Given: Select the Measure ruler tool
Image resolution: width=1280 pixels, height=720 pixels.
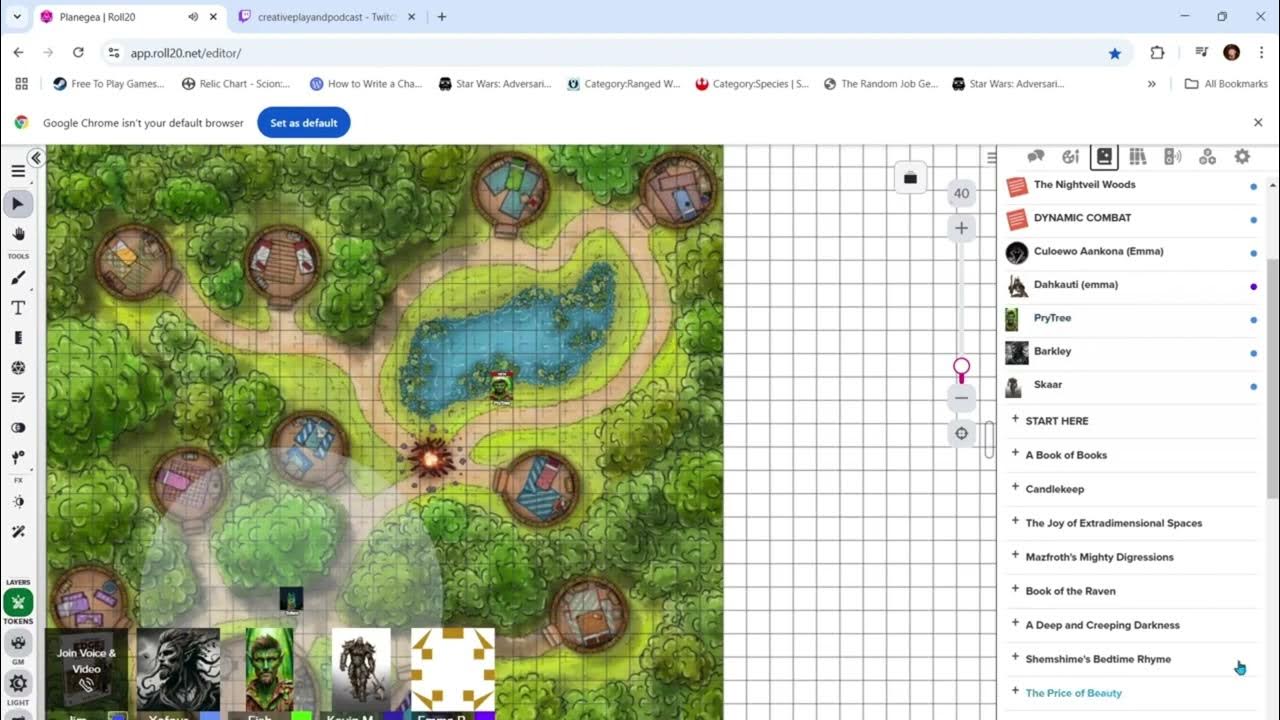Looking at the screenshot, I should click(18, 338).
